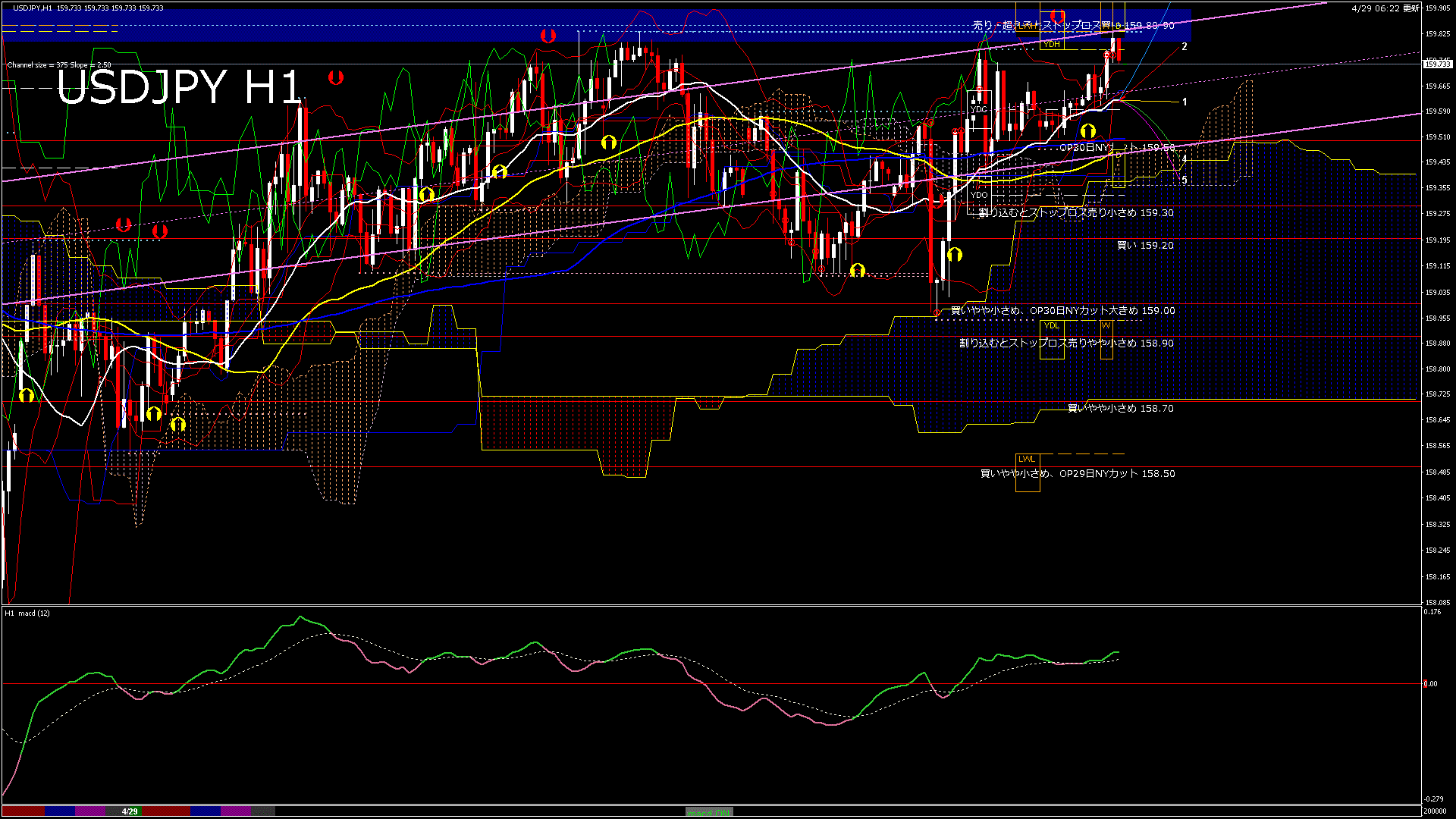Click the YDH yellow label box

1051,44
